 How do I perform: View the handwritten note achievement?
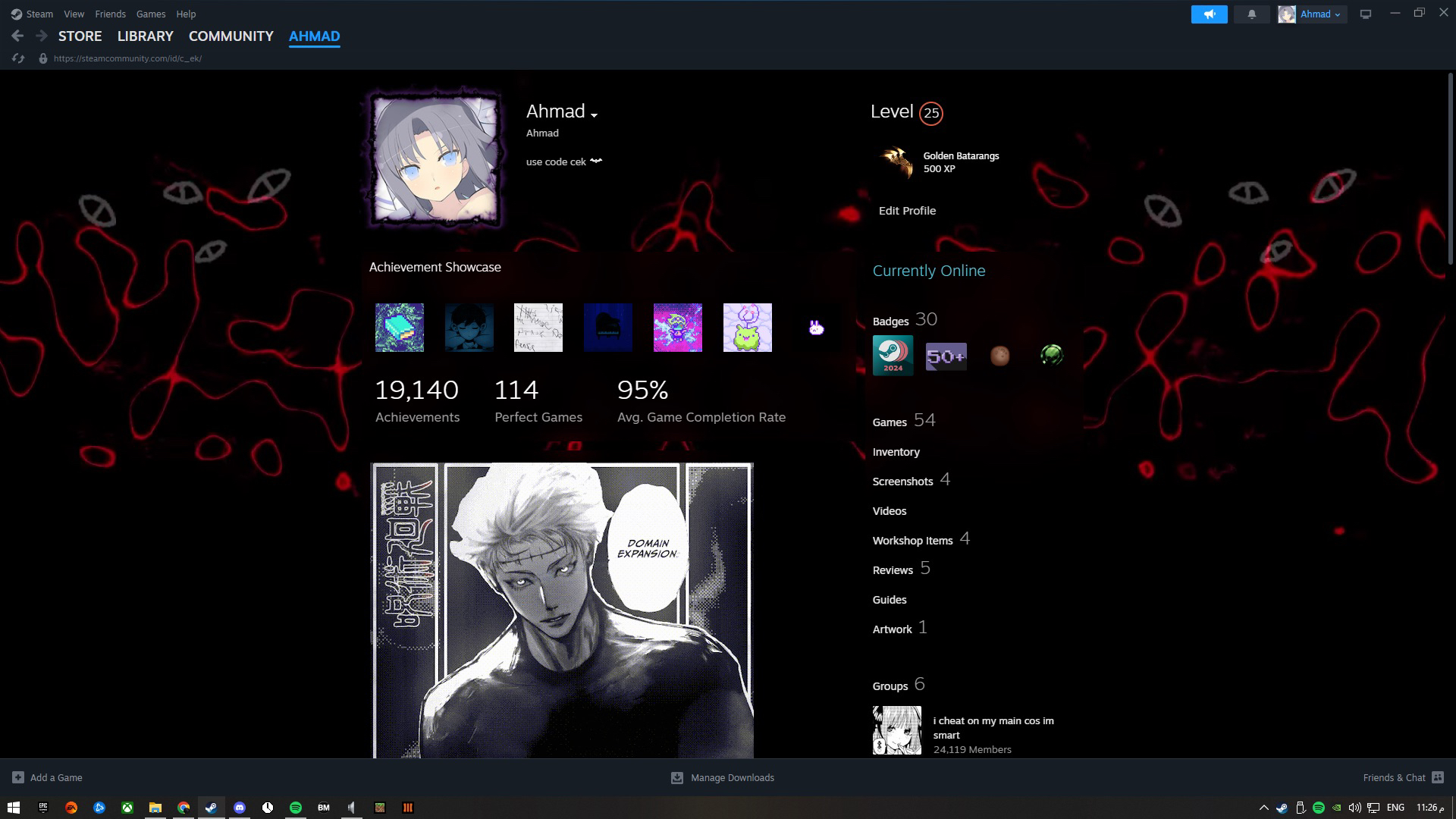(x=538, y=328)
